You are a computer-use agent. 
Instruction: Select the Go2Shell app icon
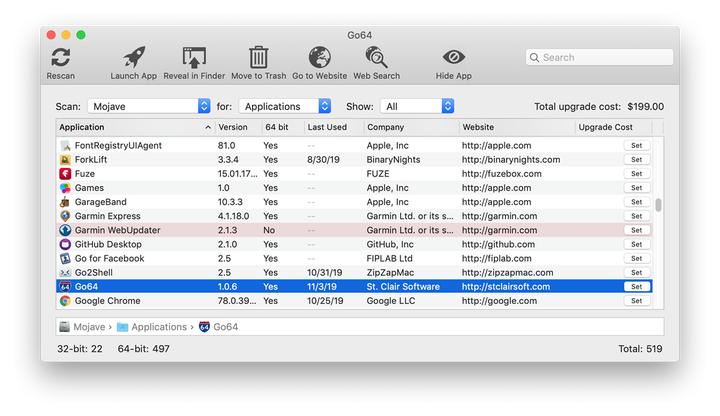[65, 273]
